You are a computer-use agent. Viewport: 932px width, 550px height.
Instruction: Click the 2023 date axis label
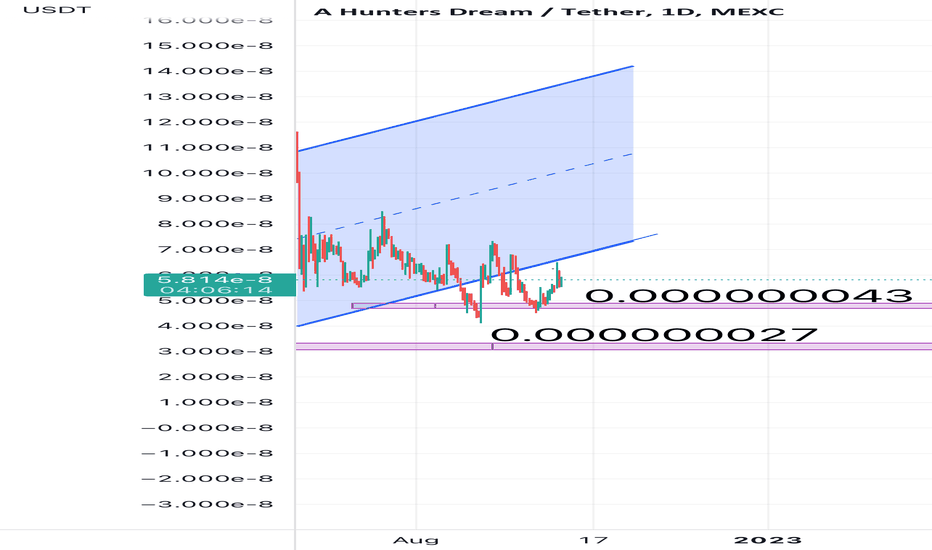768,540
